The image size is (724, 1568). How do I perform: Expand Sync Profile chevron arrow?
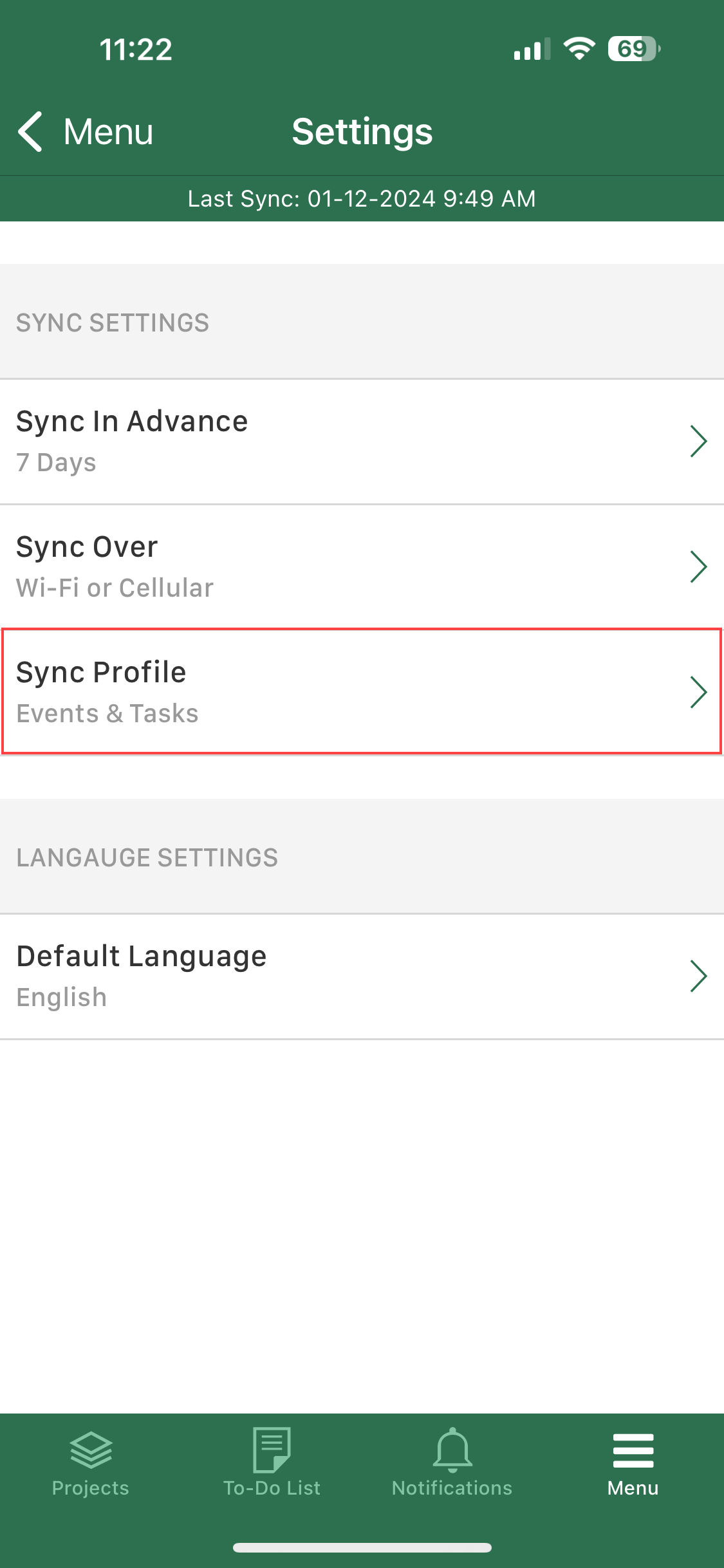(x=698, y=692)
